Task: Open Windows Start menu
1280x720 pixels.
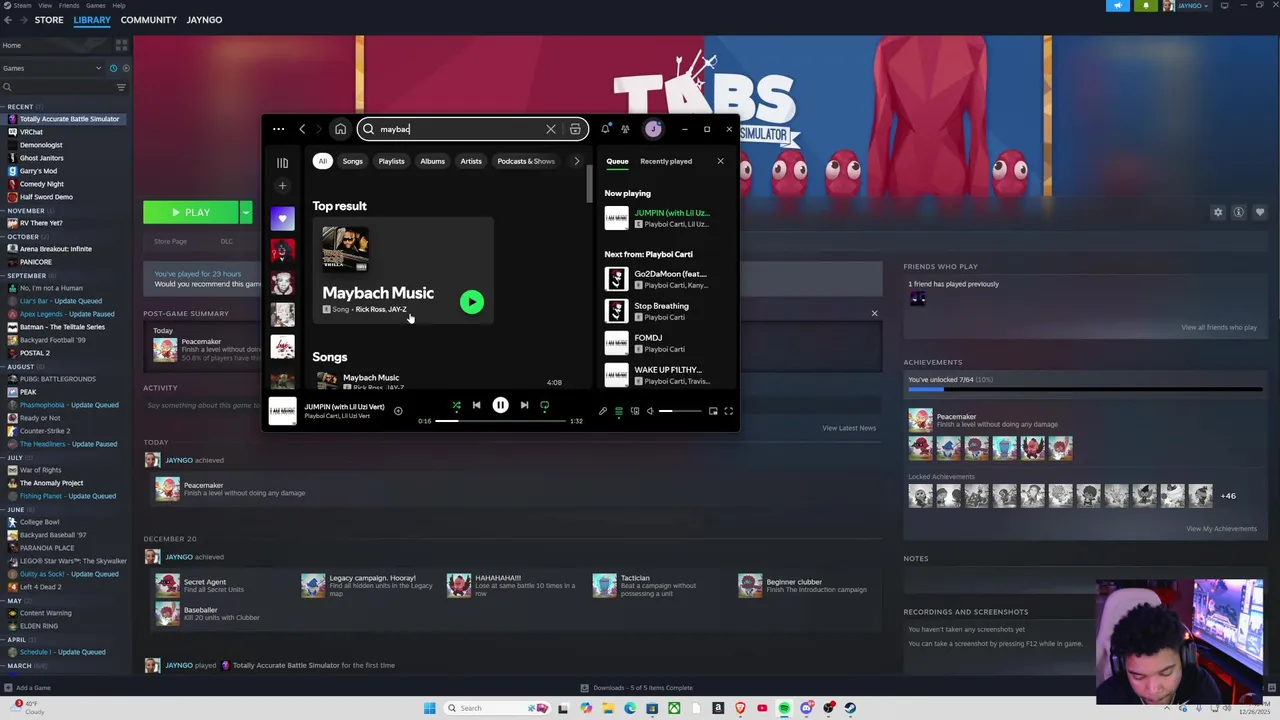Action: pyautogui.click(x=430, y=708)
